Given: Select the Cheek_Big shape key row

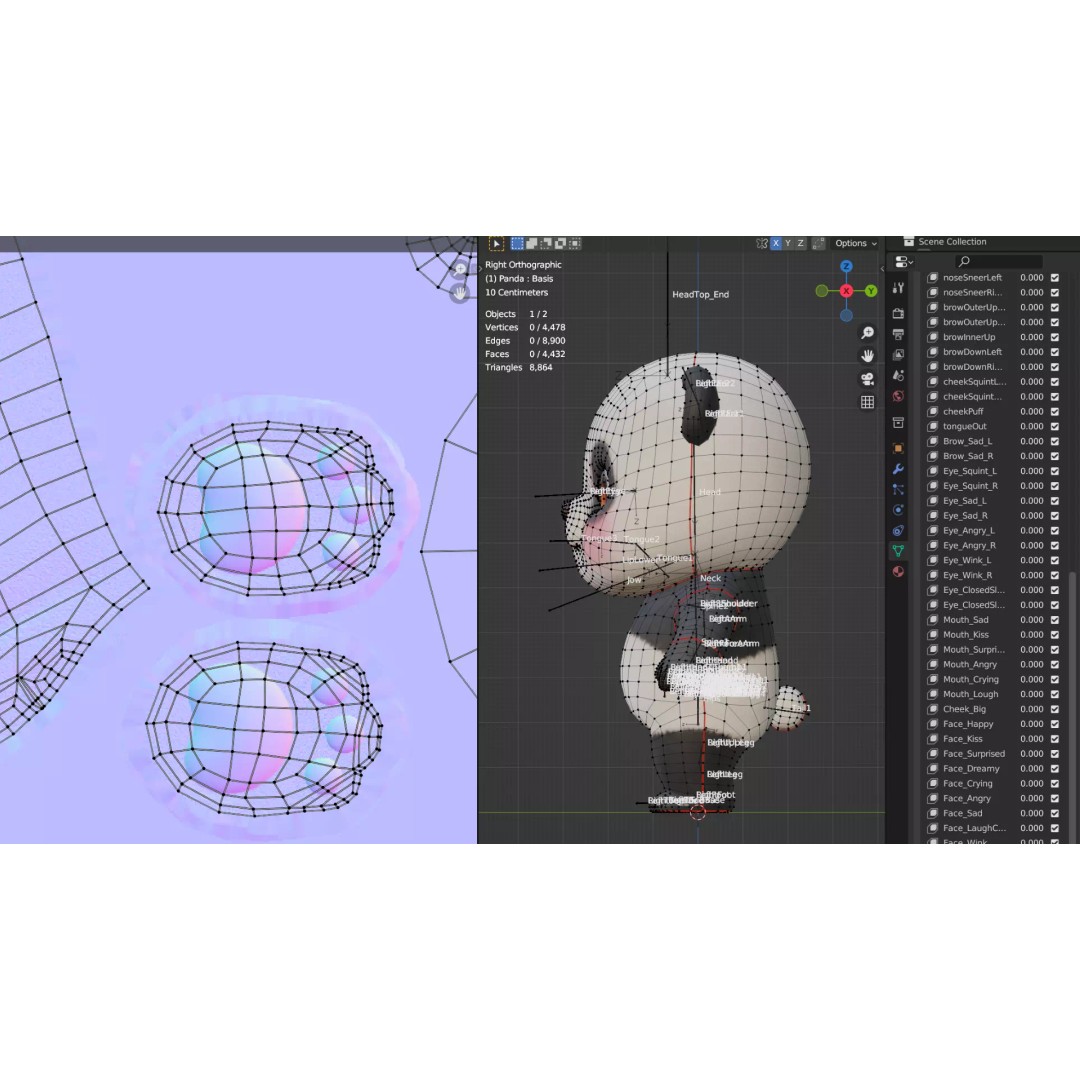Looking at the screenshot, I should pyautogui.click(x=993, y=709).
